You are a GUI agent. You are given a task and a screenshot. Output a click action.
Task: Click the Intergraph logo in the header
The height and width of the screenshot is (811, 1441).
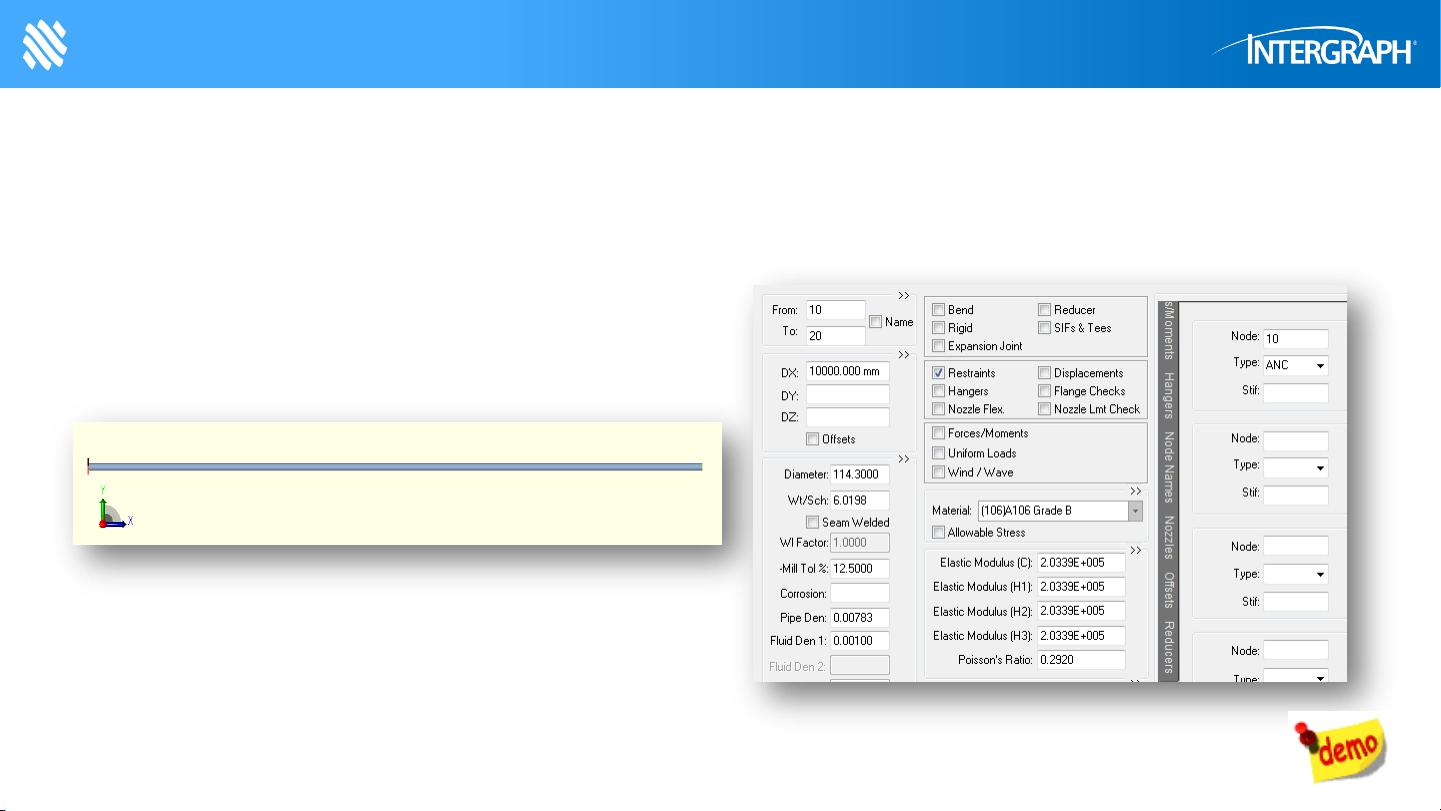1312,48
